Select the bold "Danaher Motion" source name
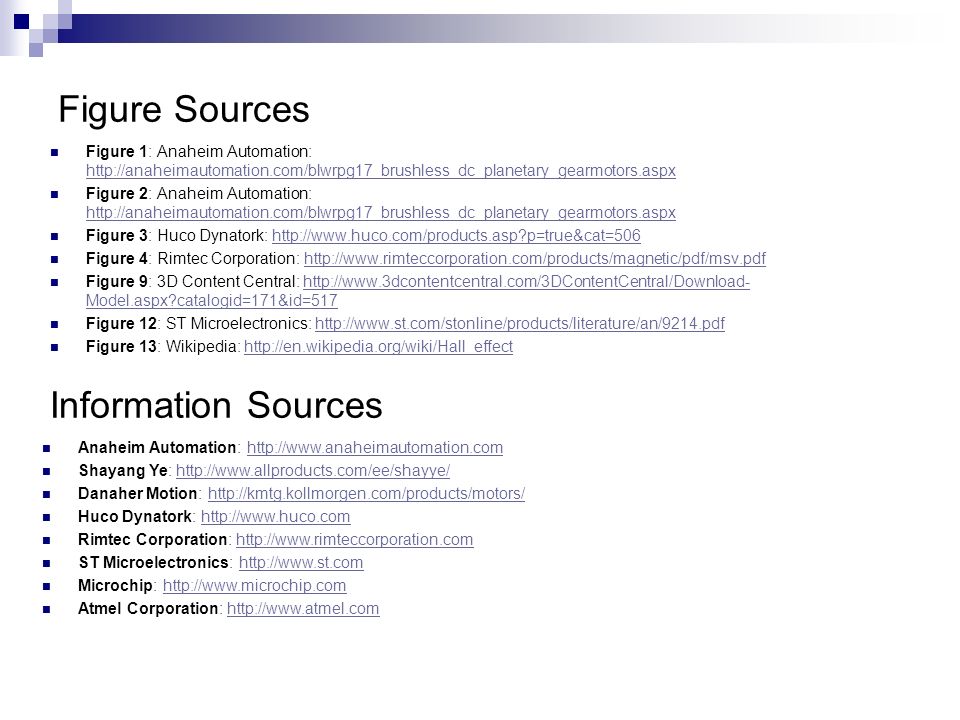Image resolution: width=960 pixels, height=720 pixels. point(138,494)
